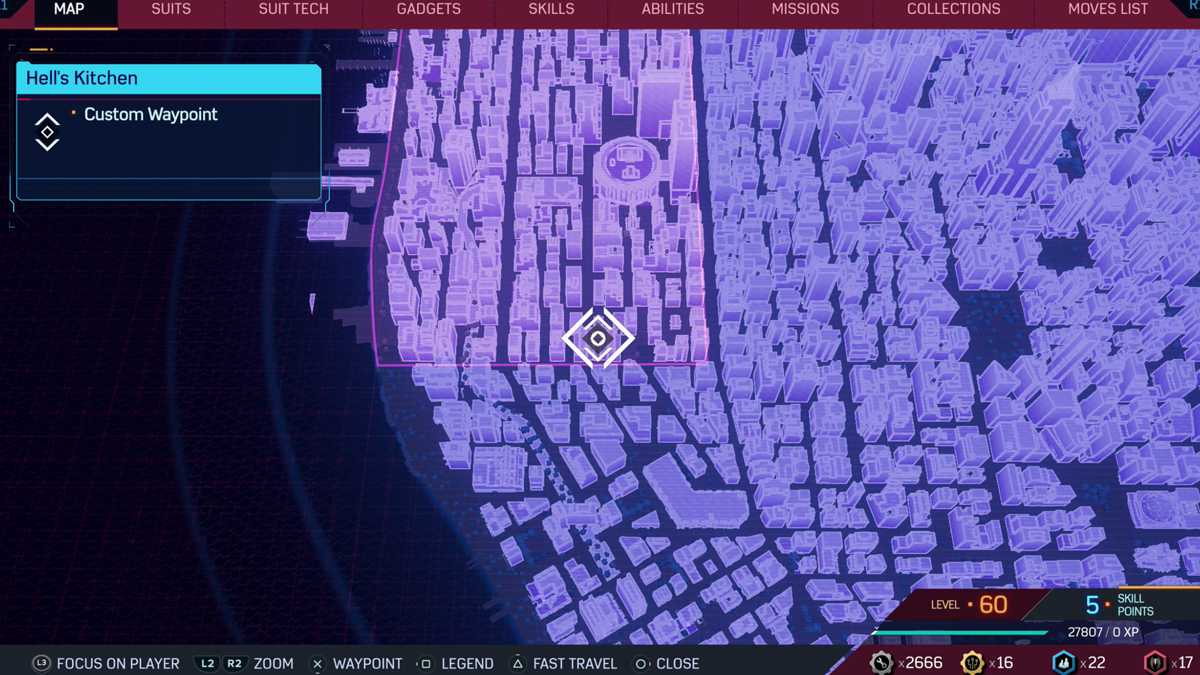Screen dimensions: 1200x675
Task: Go to the Missions tab
Action: pyautogui.click(x=805, y=9)
